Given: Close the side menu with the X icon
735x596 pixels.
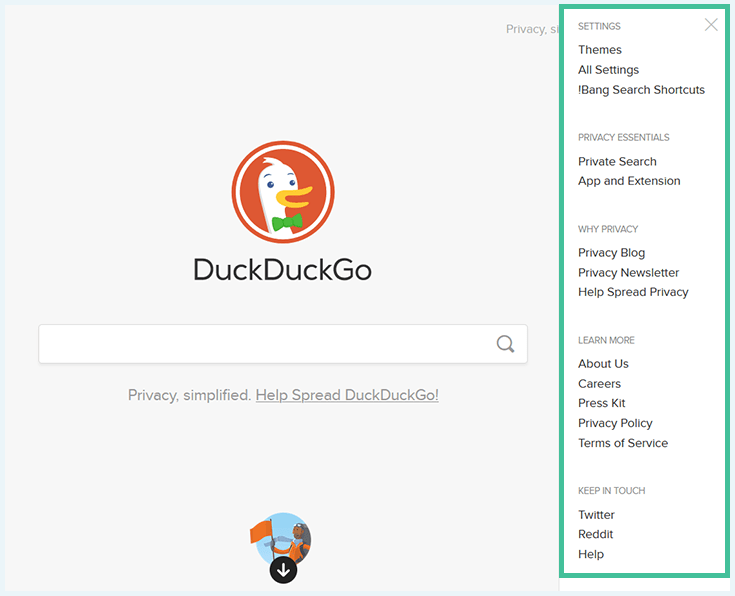Looking at the screenshot, I should point(711,24).
